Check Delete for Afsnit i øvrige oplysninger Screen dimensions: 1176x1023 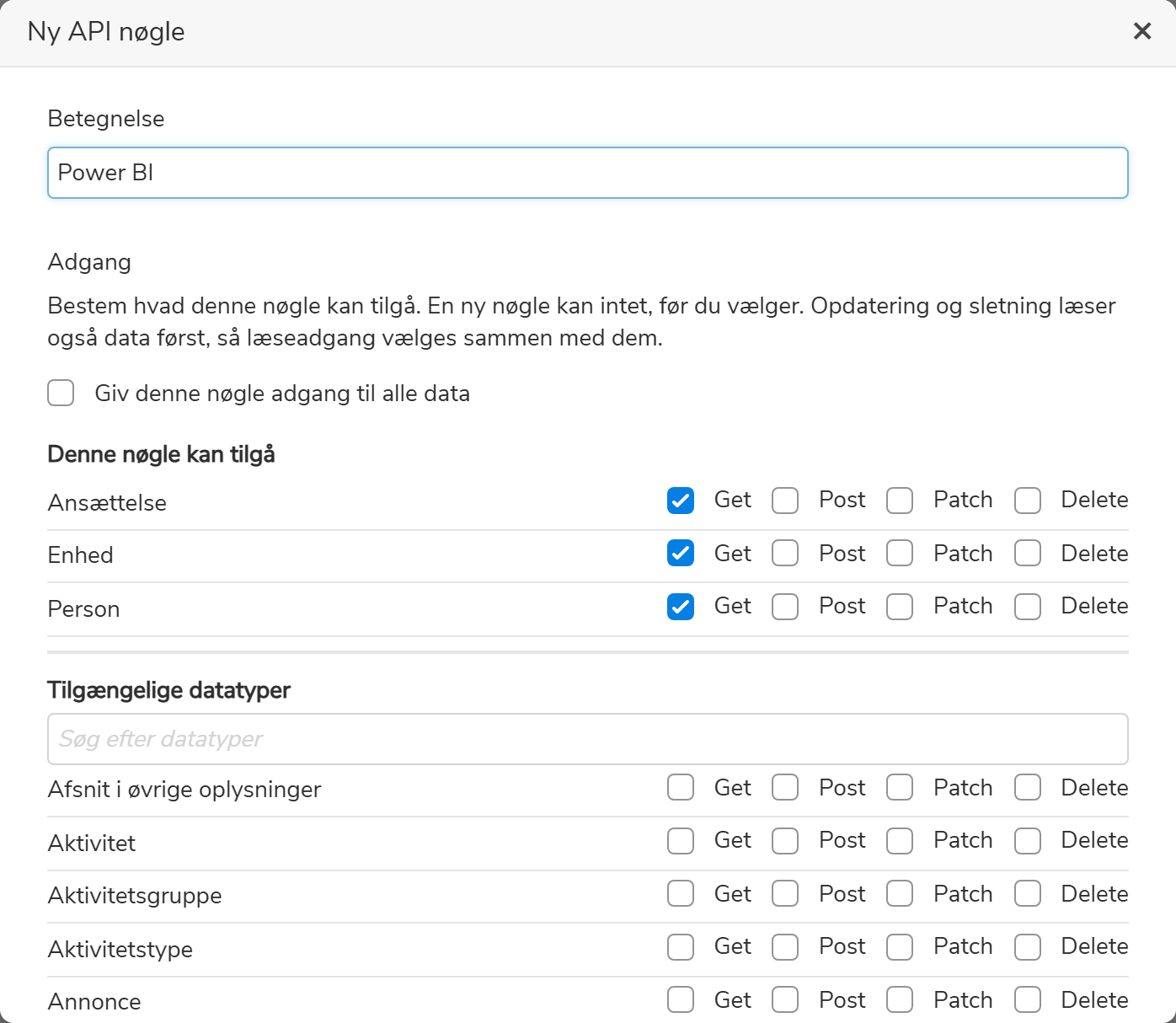(x=1028, y=787)
